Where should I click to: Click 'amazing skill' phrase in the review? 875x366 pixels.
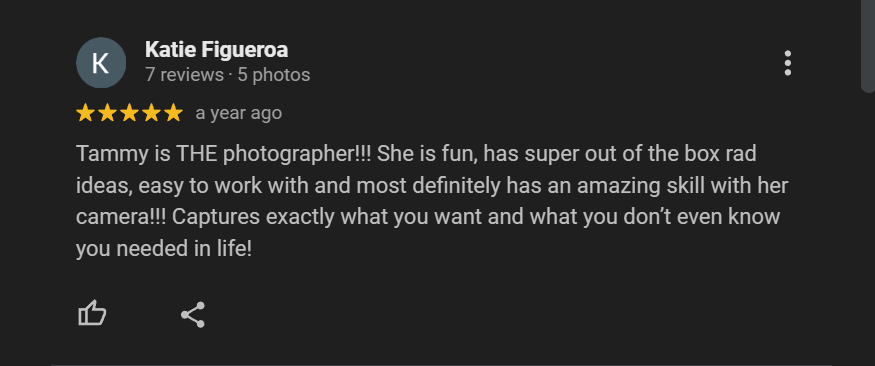pyautogui.click(x=633, y=186)
